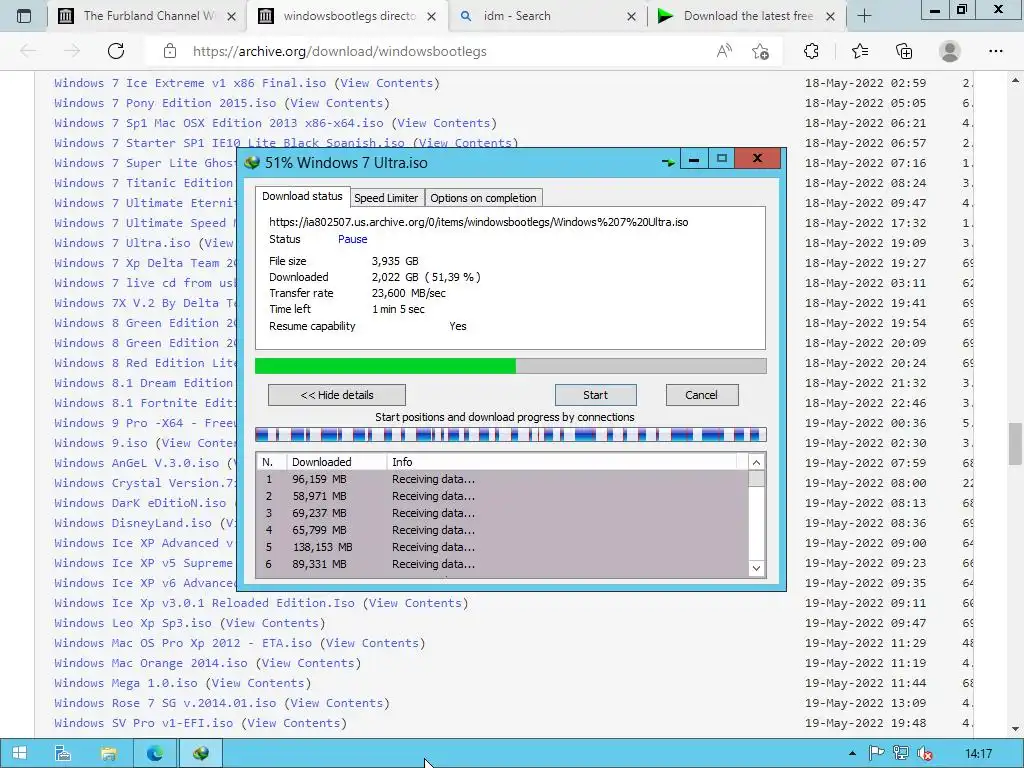The width and height of the screenshot is (1024, 768).
Task: Click the browser page vertical scrollbar thumb
Action: click(1015, 444)
